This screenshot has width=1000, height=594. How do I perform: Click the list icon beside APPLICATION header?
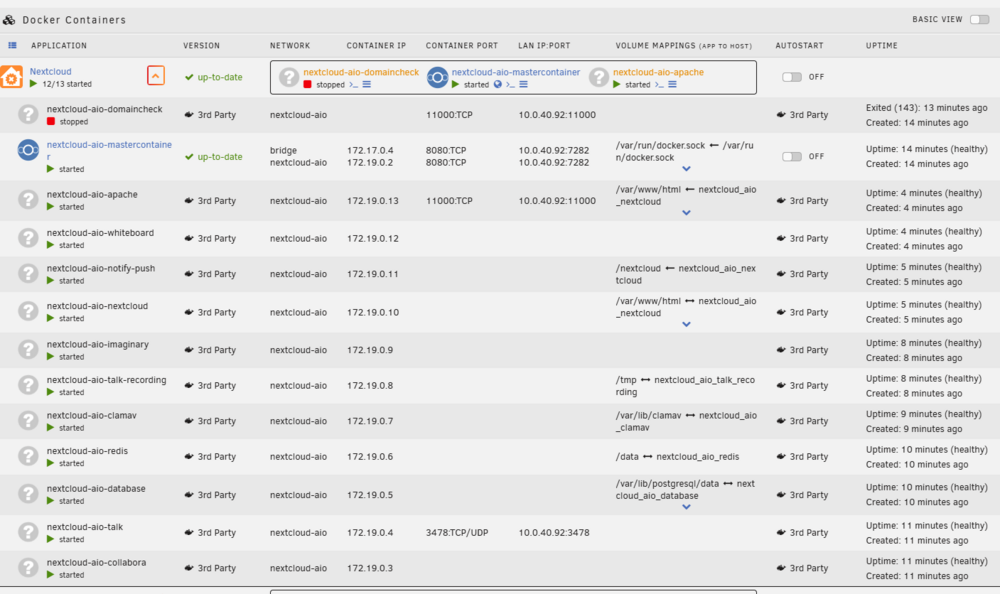coord(12,45)
